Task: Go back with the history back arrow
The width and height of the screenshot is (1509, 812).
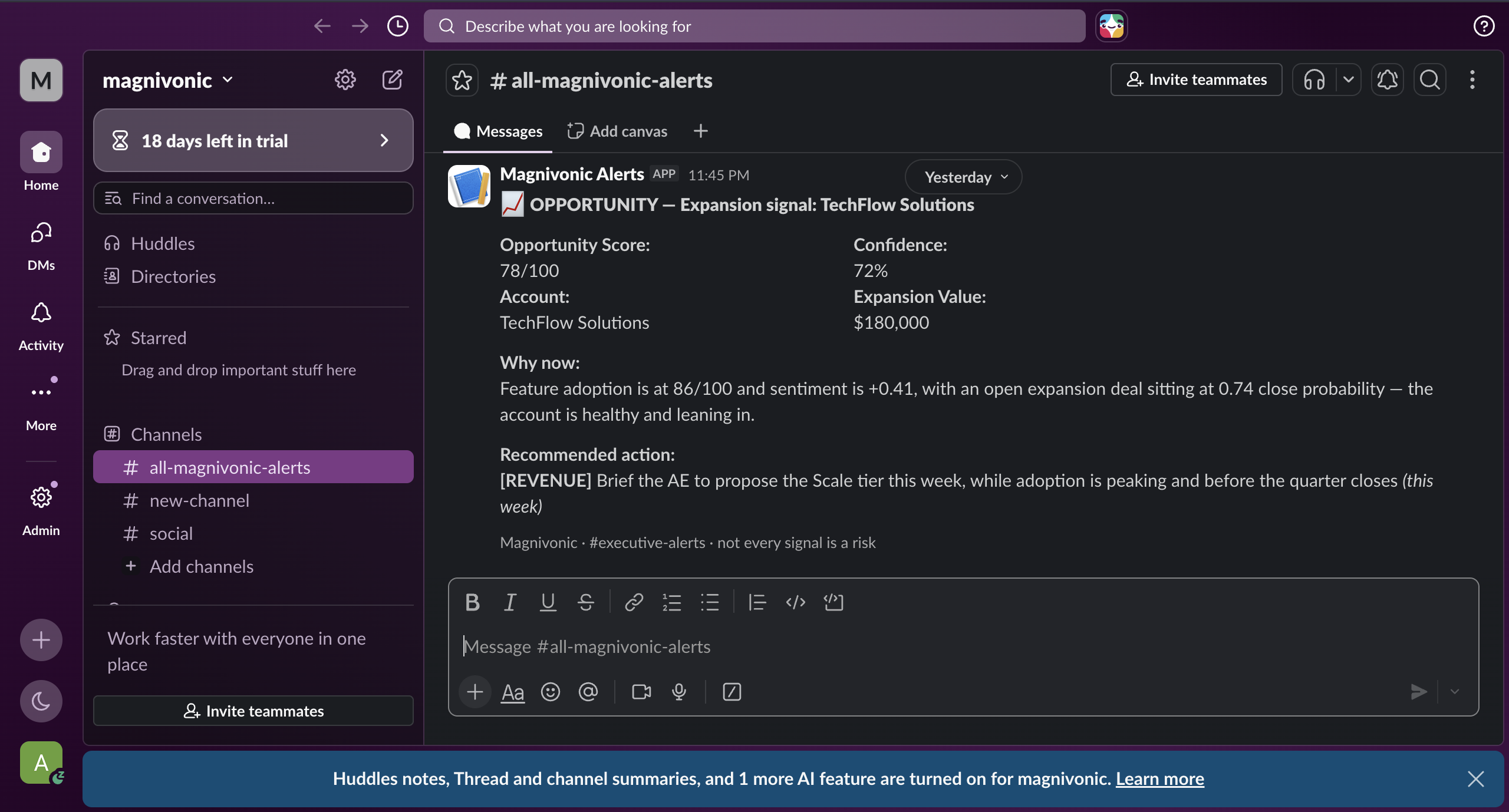Action: click(x=322, y=26)
